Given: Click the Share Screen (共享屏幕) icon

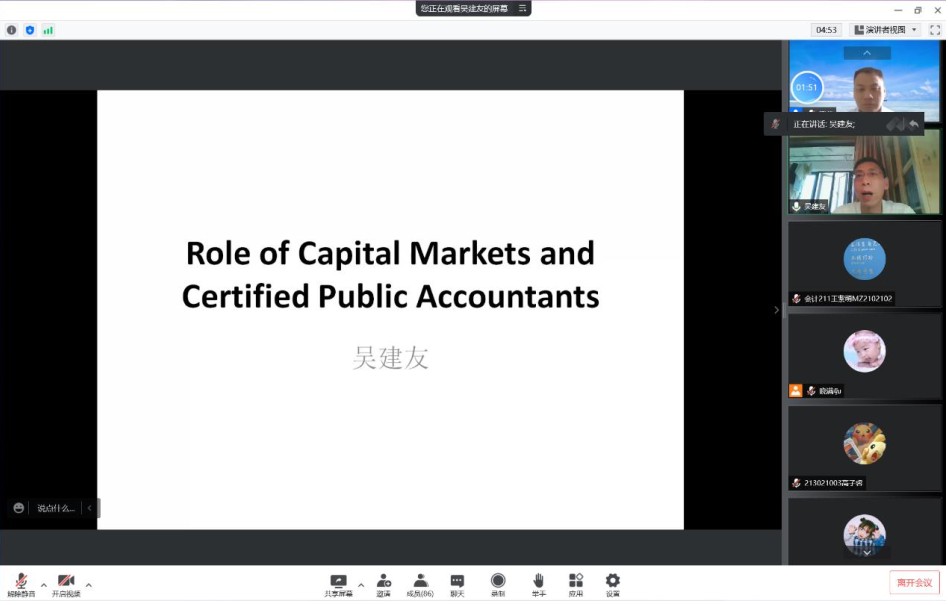Looking at the screenshot, I should tap(338, 581).
